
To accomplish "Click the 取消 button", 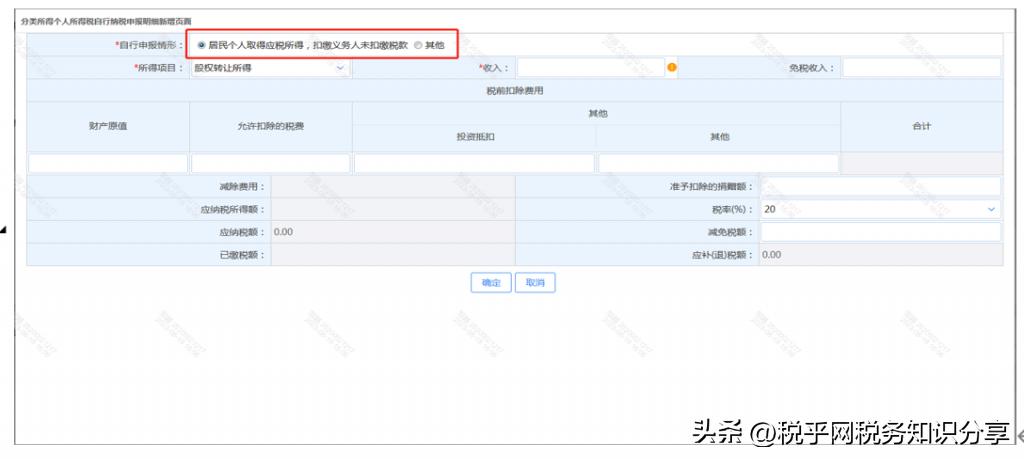I will click(x=535, y=283).
